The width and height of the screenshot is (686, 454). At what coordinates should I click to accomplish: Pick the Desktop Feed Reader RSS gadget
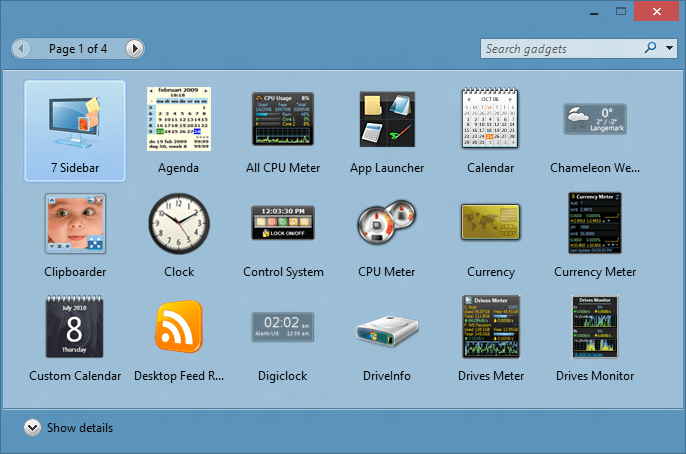click(179, 328)
